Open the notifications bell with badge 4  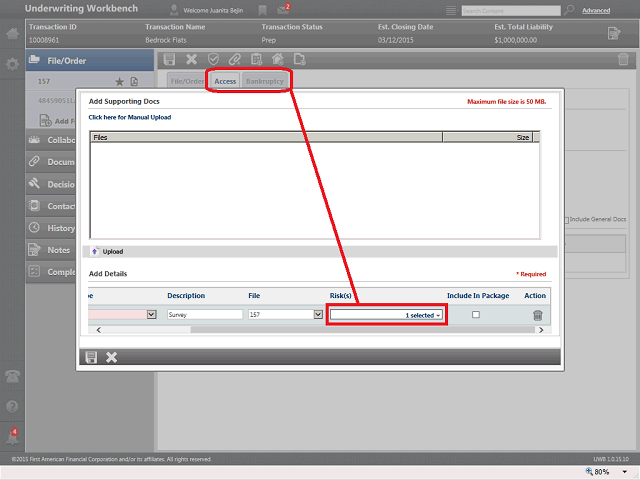click(12, 437)
